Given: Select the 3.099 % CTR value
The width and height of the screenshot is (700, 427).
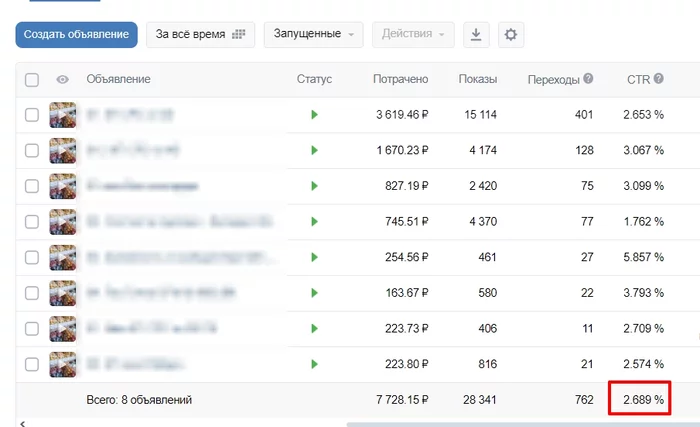Looking at the screenshot, I should [643, 186].
